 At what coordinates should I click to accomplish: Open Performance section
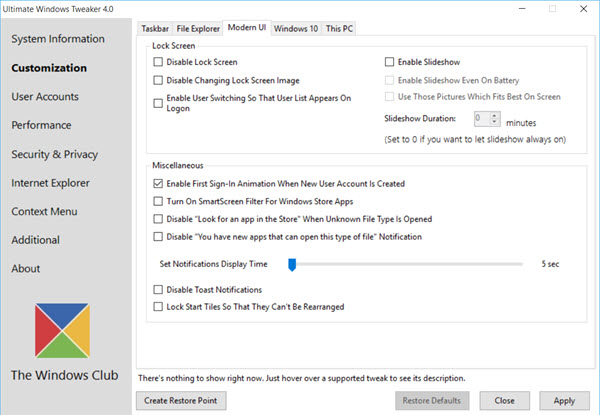click(x=41, y=125)
